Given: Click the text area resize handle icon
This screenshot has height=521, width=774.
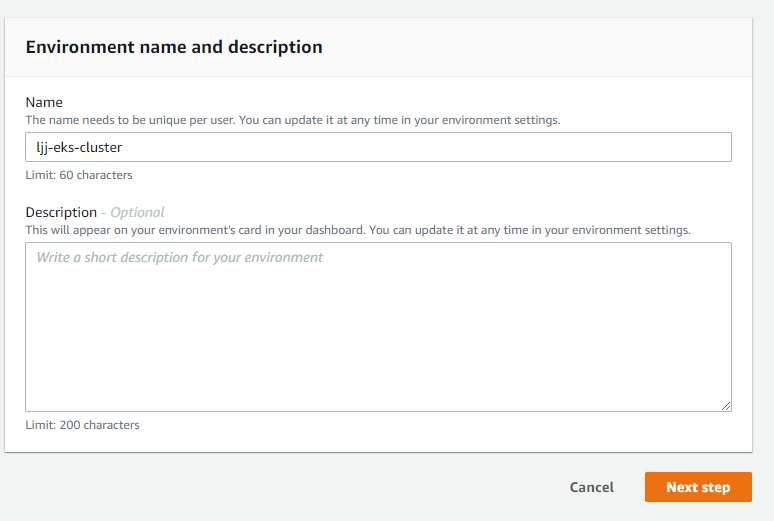Looking at the screenshot, I should coord(726,405).
